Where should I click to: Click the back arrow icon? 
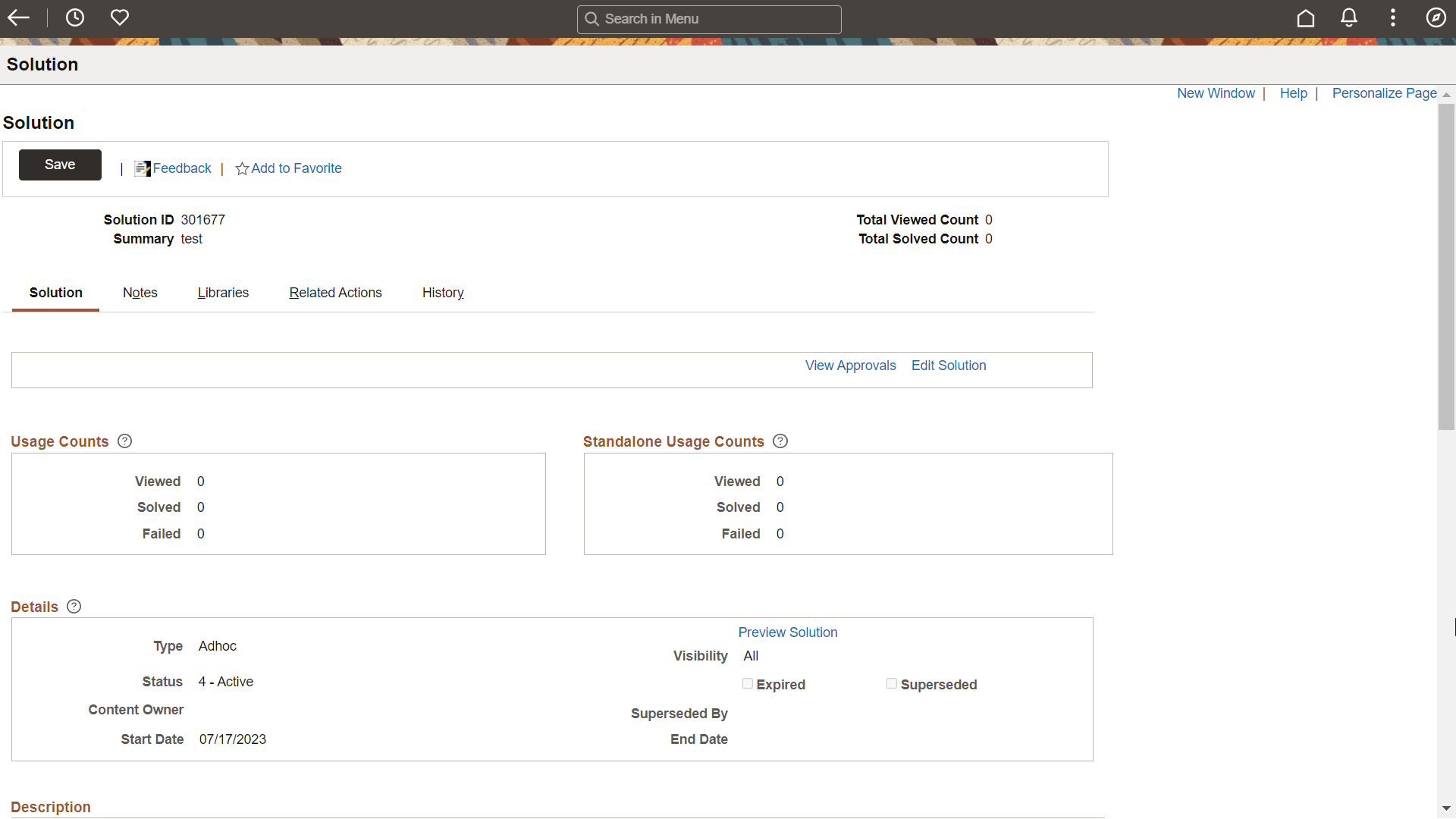point(19,18)
